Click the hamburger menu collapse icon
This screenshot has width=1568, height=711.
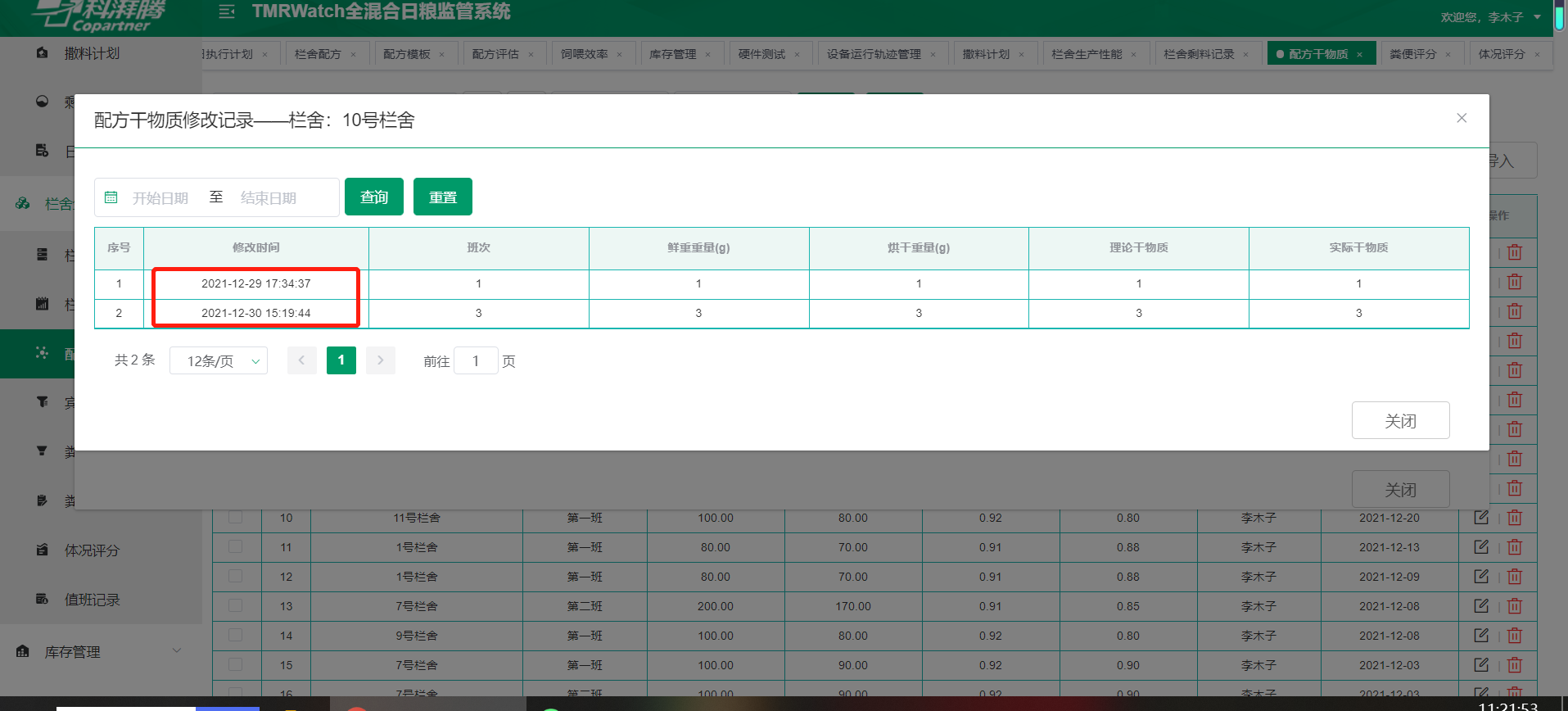(x=227, y=11)
